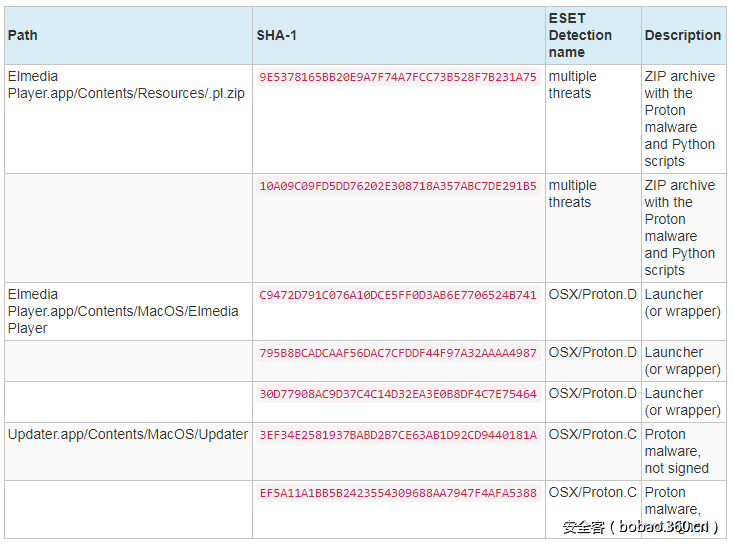Click the hash beginning with 795B8BCADCAA
Viewport: 733px width, 545px height.
[398, 353]
